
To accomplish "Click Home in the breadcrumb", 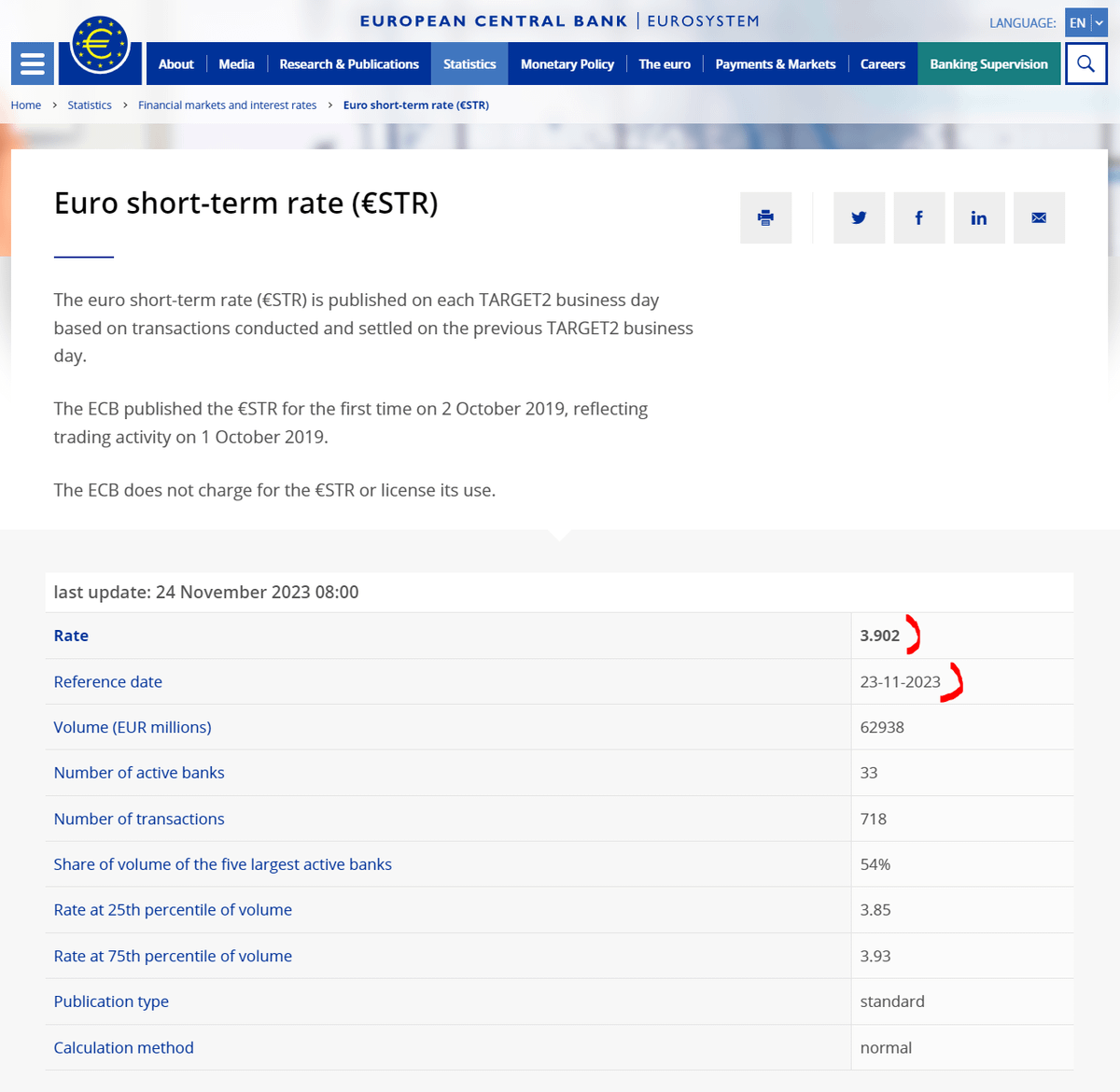I will (26, 105).
